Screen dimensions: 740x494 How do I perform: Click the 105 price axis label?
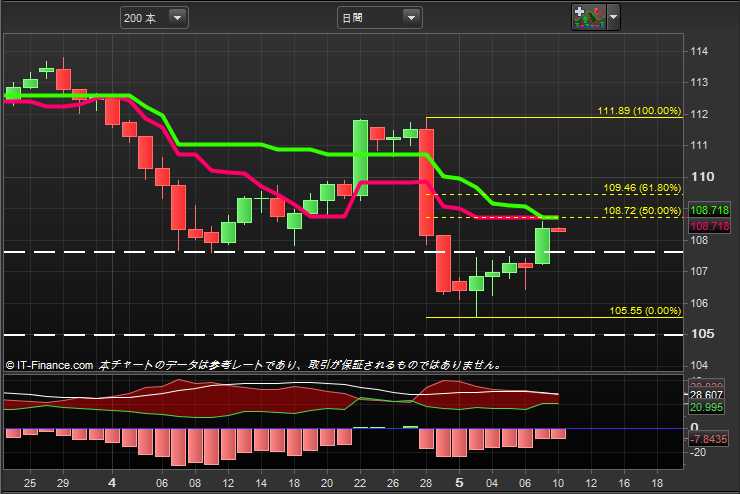703,334
